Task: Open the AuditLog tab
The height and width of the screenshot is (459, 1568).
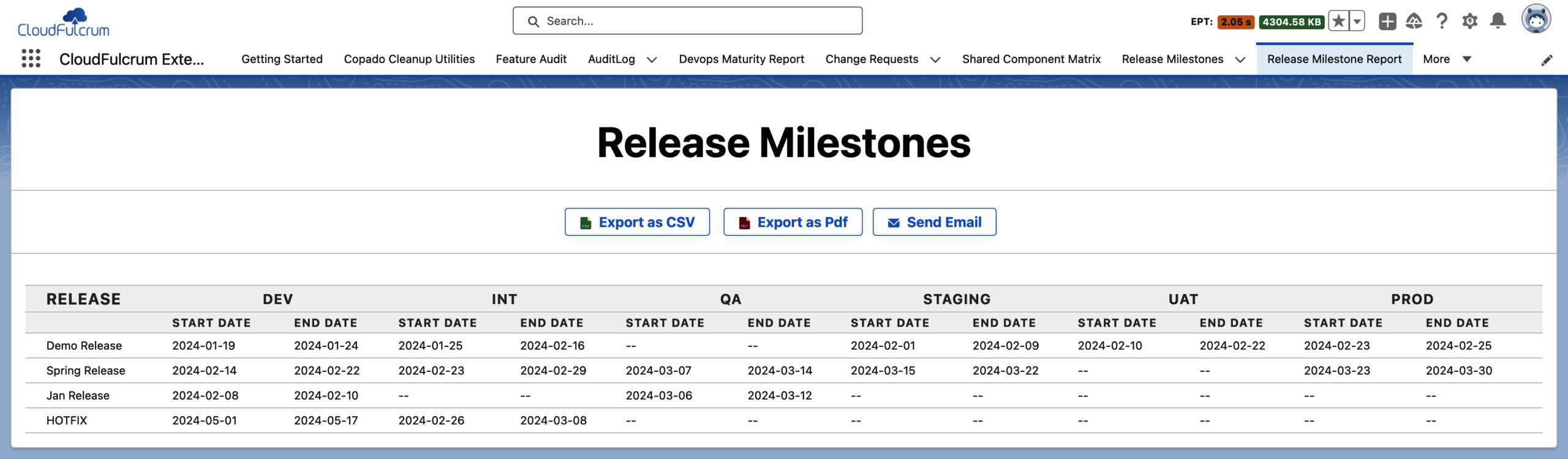Action: coord(611,59)
